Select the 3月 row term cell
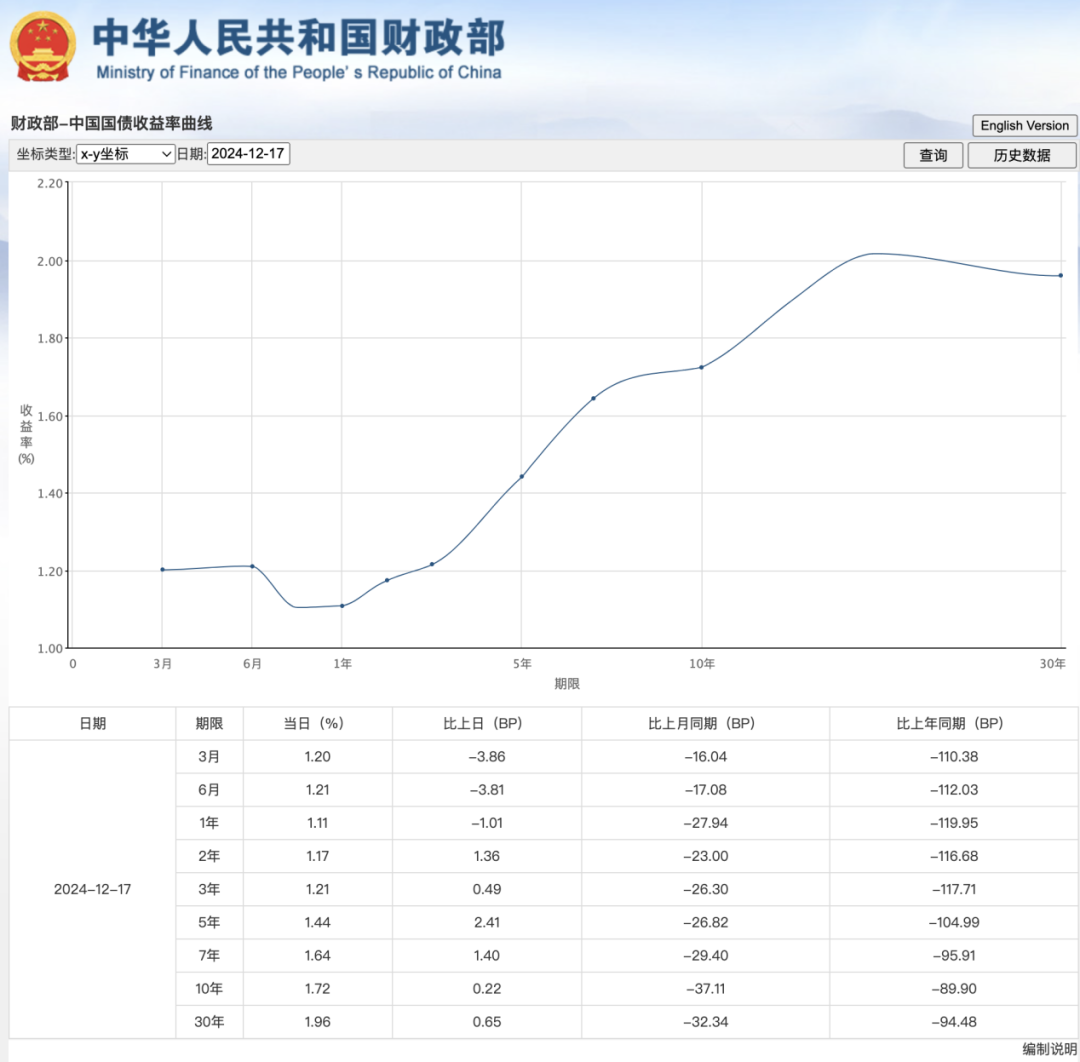 click(x=209, y=756)
